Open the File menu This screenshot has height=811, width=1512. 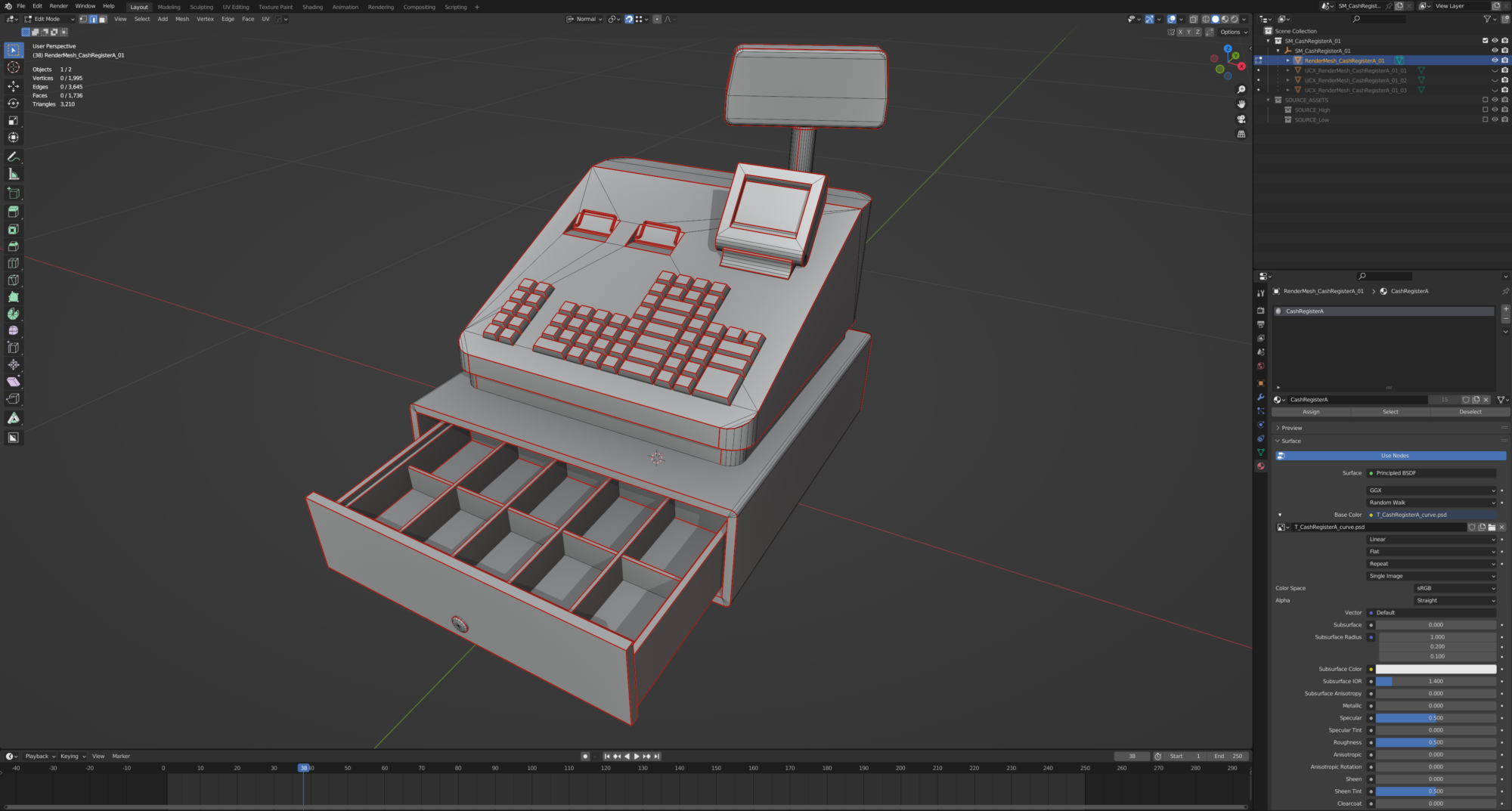pyautogui.click(x=21, y=6)
